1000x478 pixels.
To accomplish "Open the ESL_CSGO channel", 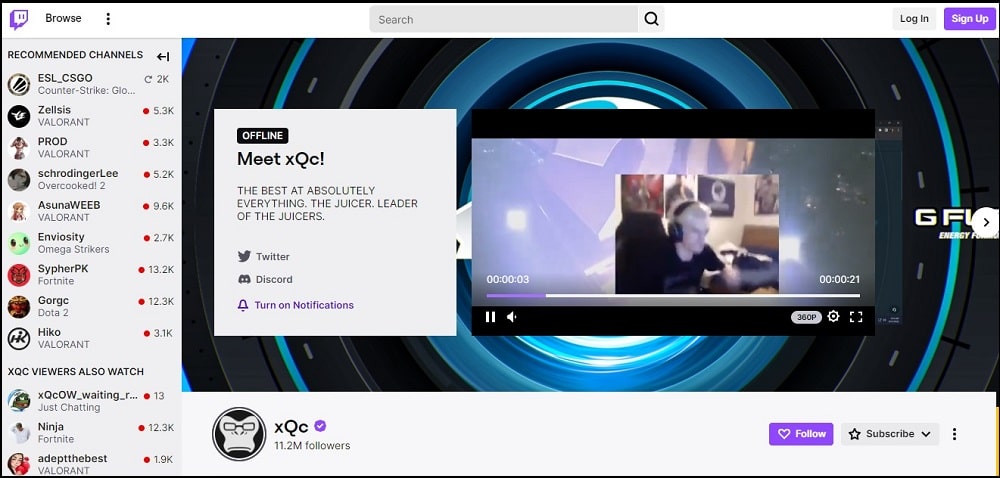I will click(x=91, y=84).
